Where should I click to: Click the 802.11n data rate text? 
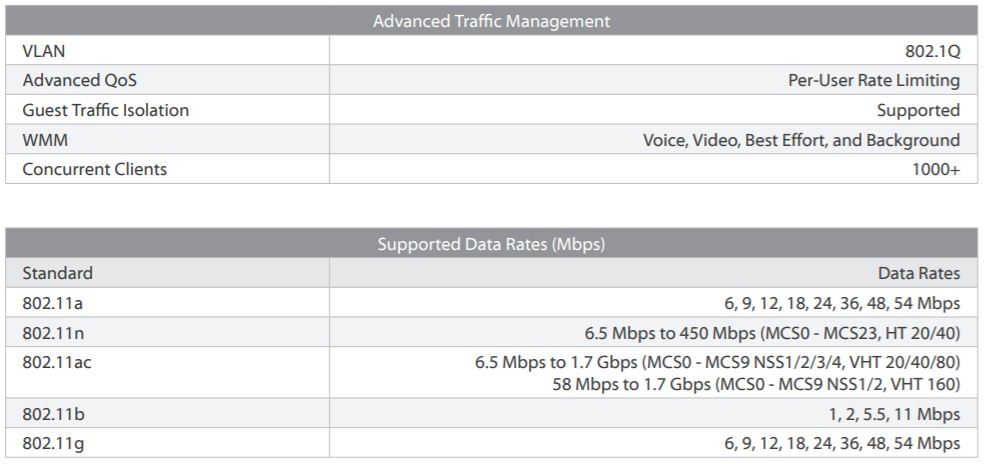[772, 332]
